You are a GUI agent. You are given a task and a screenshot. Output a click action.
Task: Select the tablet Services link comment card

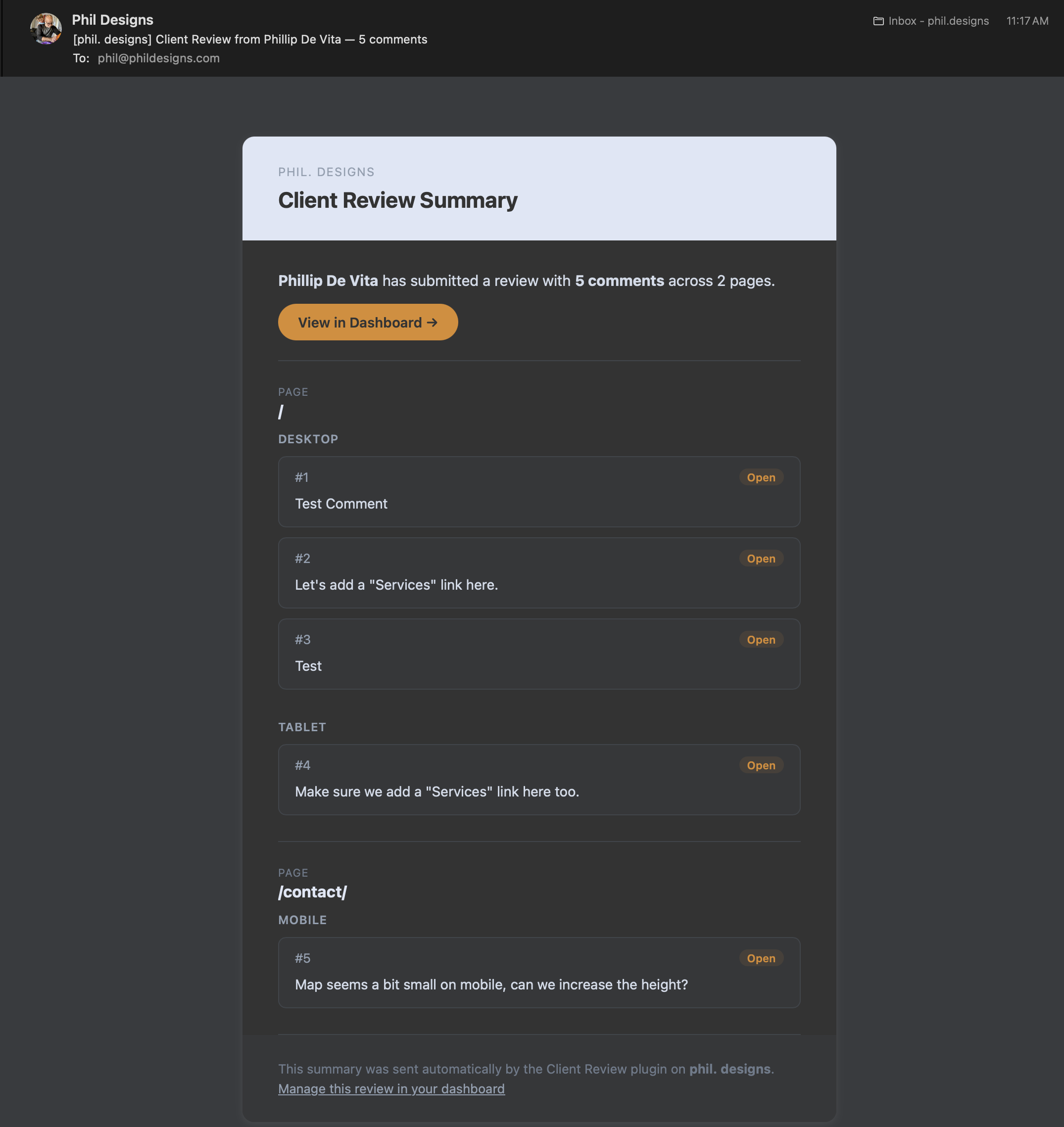tap(539, 780)
